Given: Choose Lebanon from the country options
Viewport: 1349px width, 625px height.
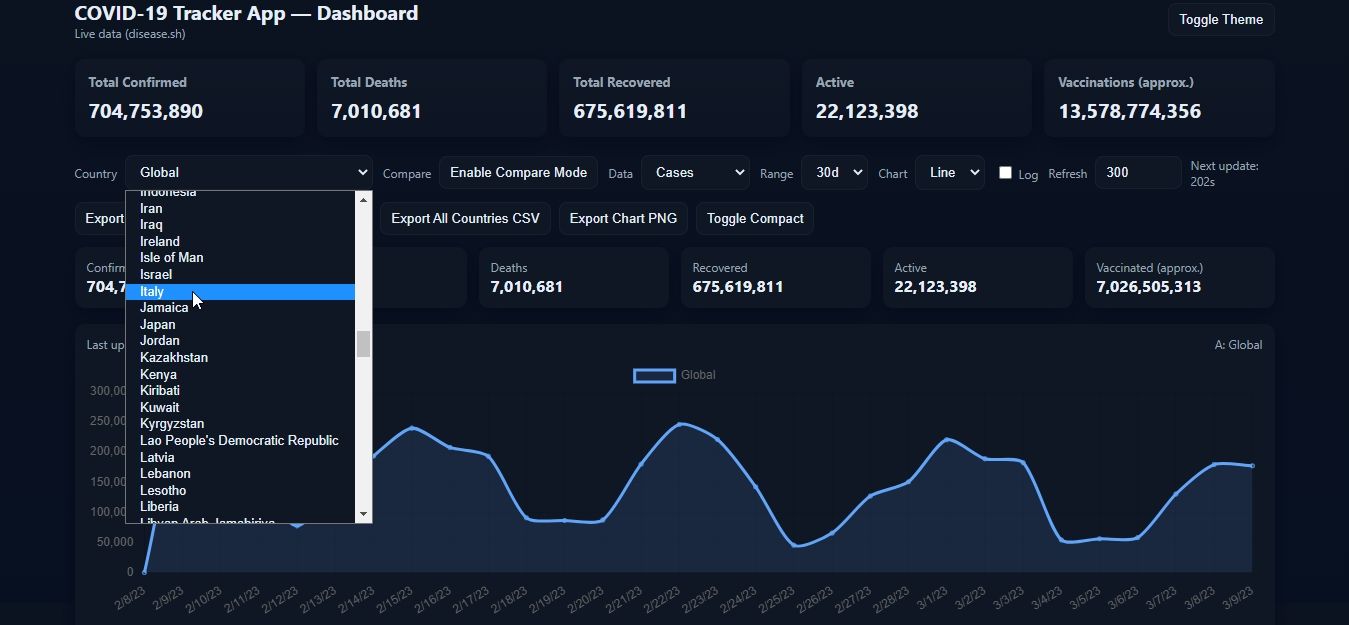Looking at the screenshot, I should pyautogui.click(x=240, y=473).
